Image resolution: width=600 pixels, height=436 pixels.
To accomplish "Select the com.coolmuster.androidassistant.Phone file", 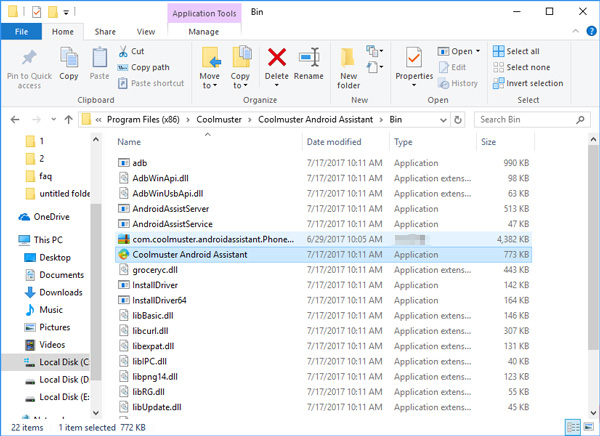I will [x=323, y=239].
